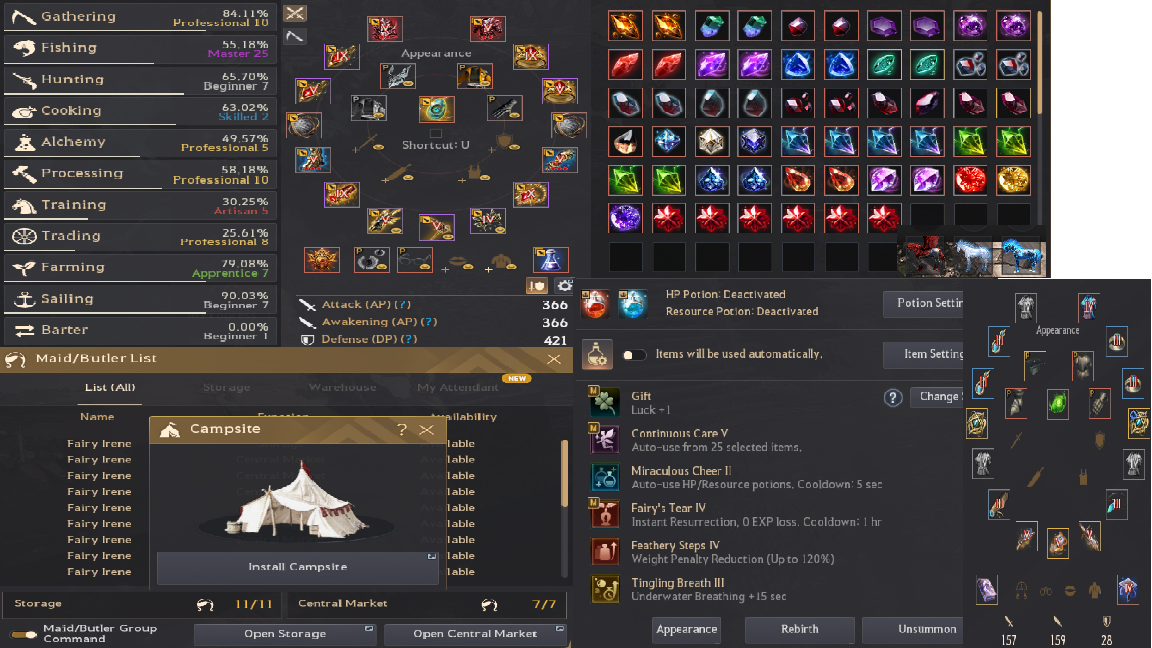
Task: Toggle automatic item use switch
Action: [633, 355]
